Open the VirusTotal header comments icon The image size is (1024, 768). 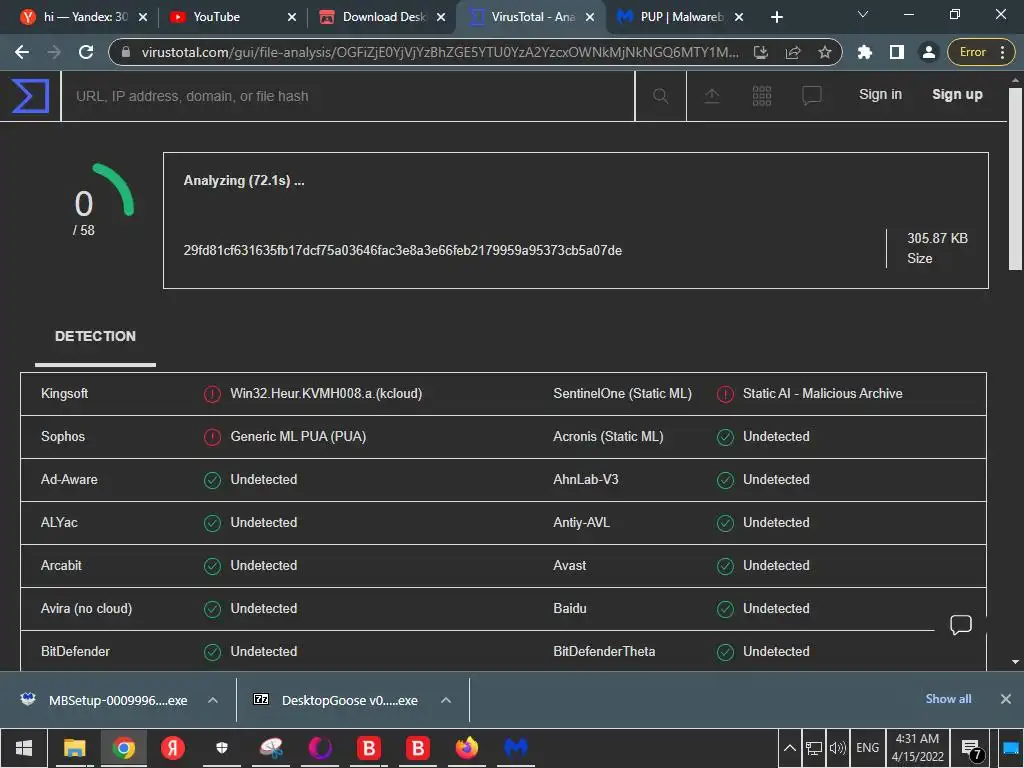click(811, 96)
